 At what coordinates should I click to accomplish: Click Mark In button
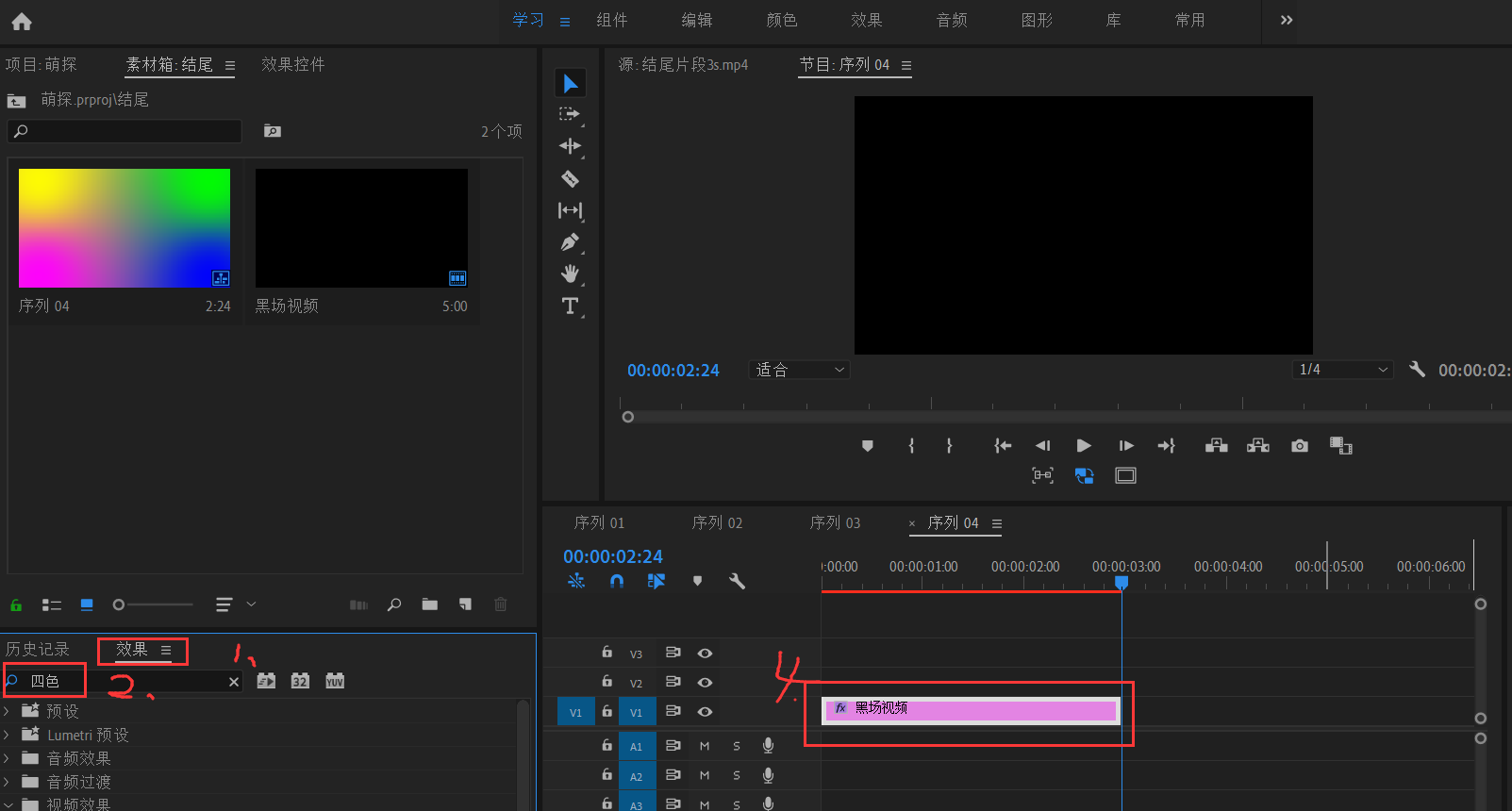[x=911, y=446]
